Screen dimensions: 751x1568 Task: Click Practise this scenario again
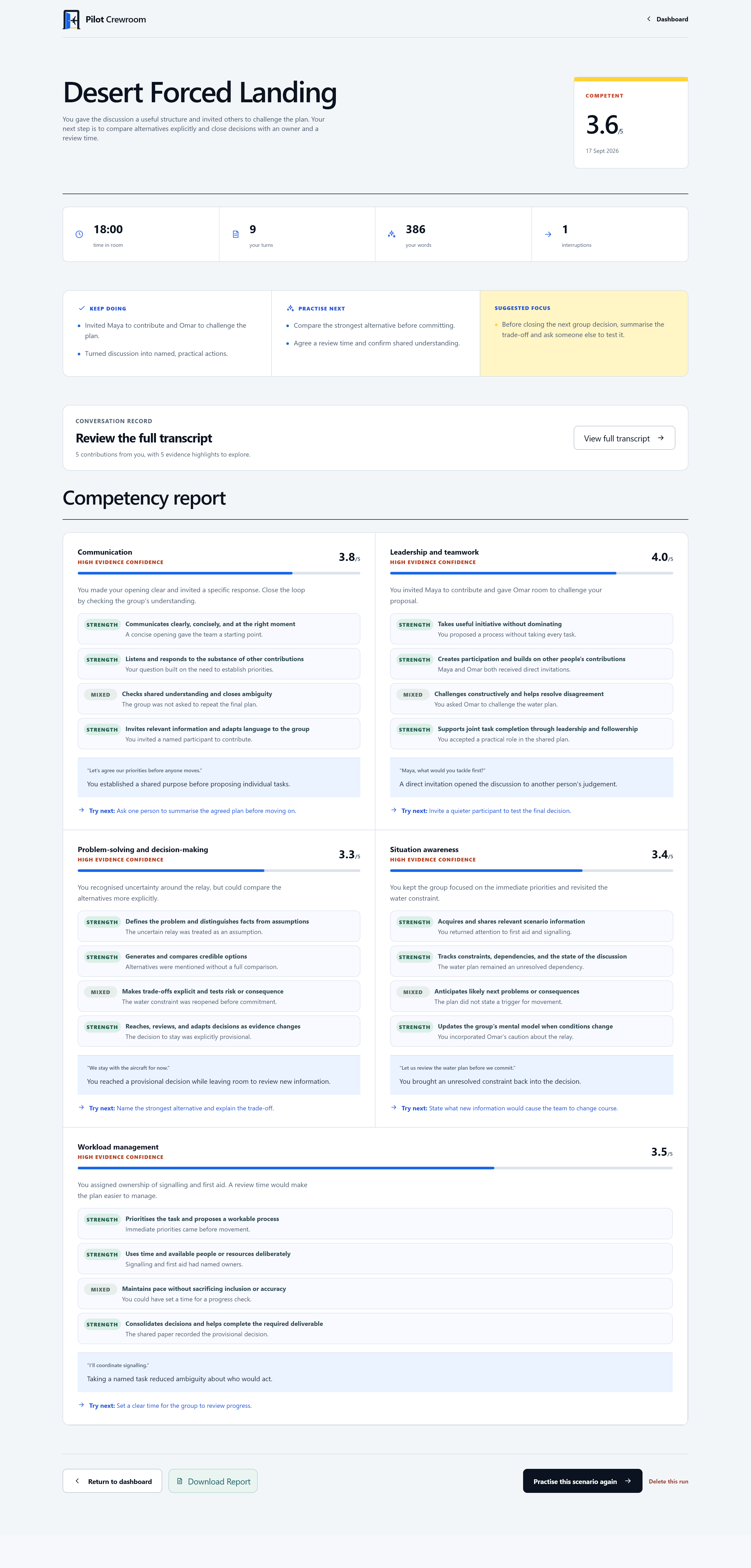[x=583, y=1481]
